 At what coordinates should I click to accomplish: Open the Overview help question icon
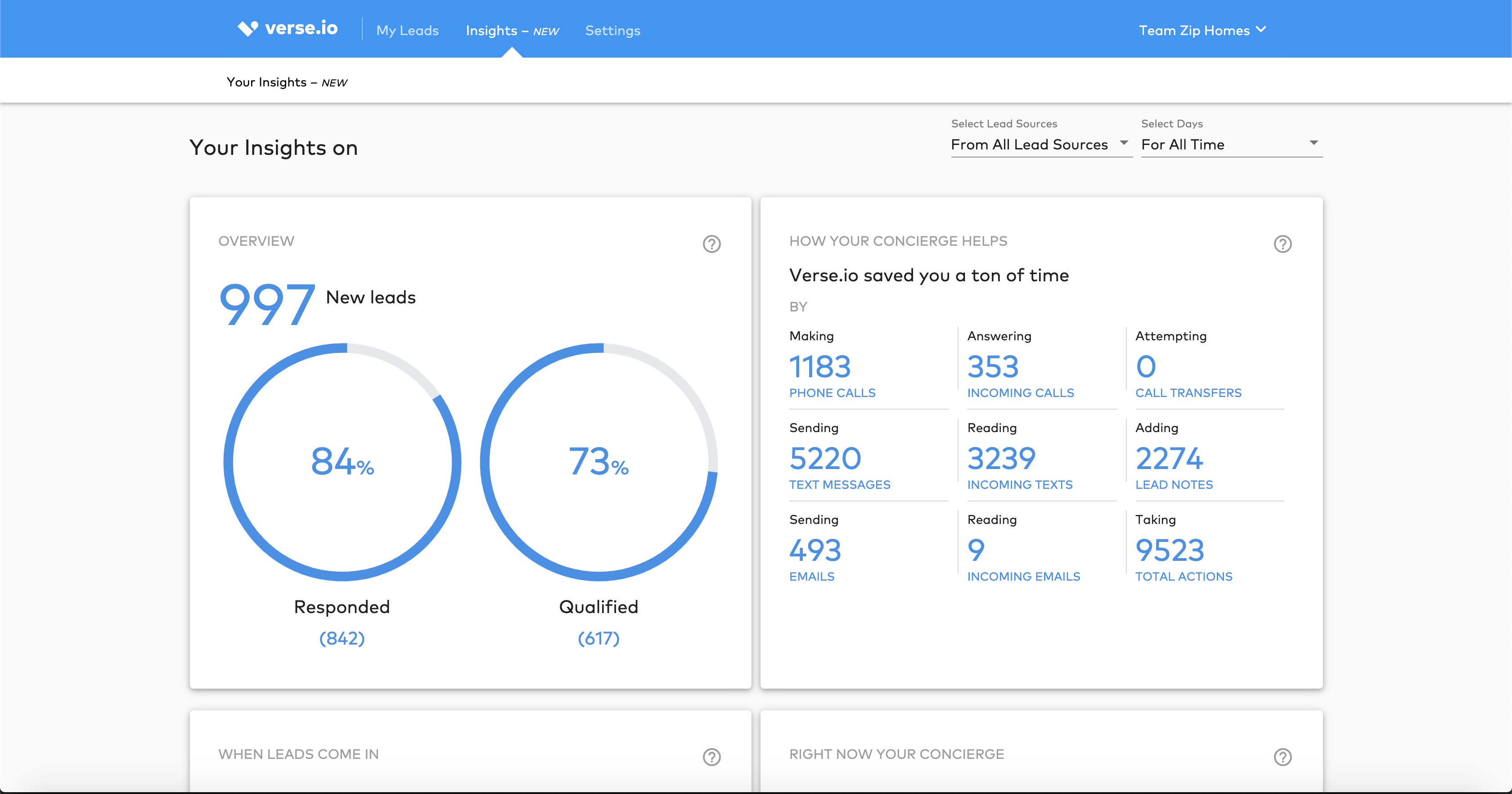(x=711, y=244)
